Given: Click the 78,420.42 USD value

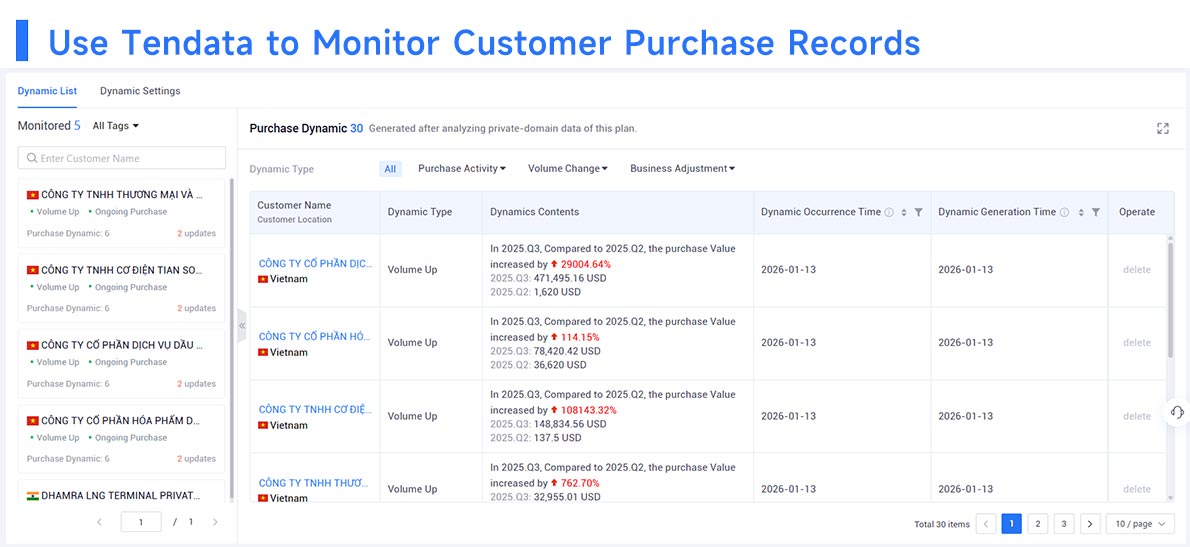Looking at the screenshot, I should (x=567, y=351).
